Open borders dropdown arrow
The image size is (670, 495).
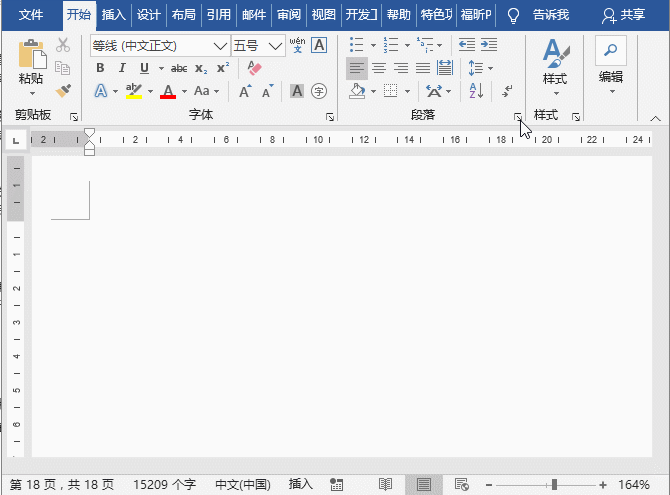pos(407,91)
